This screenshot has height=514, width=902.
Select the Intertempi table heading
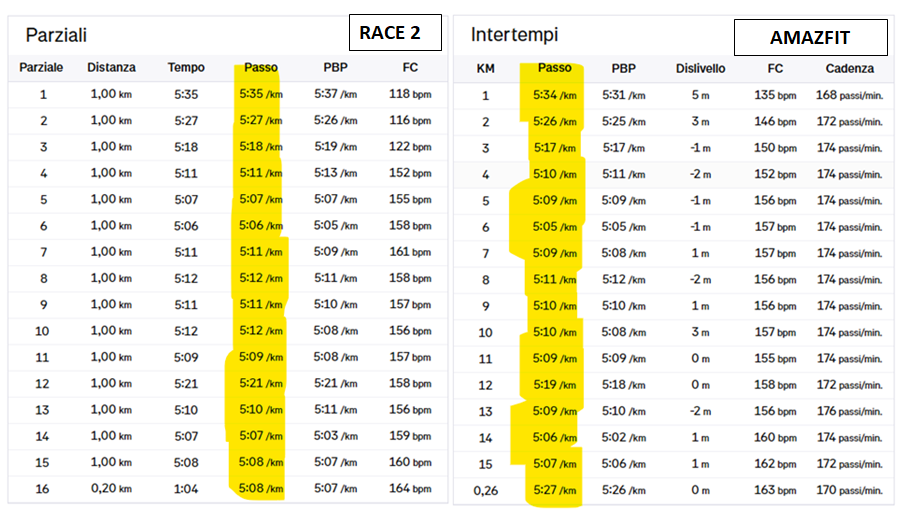[x=514, y=35]
